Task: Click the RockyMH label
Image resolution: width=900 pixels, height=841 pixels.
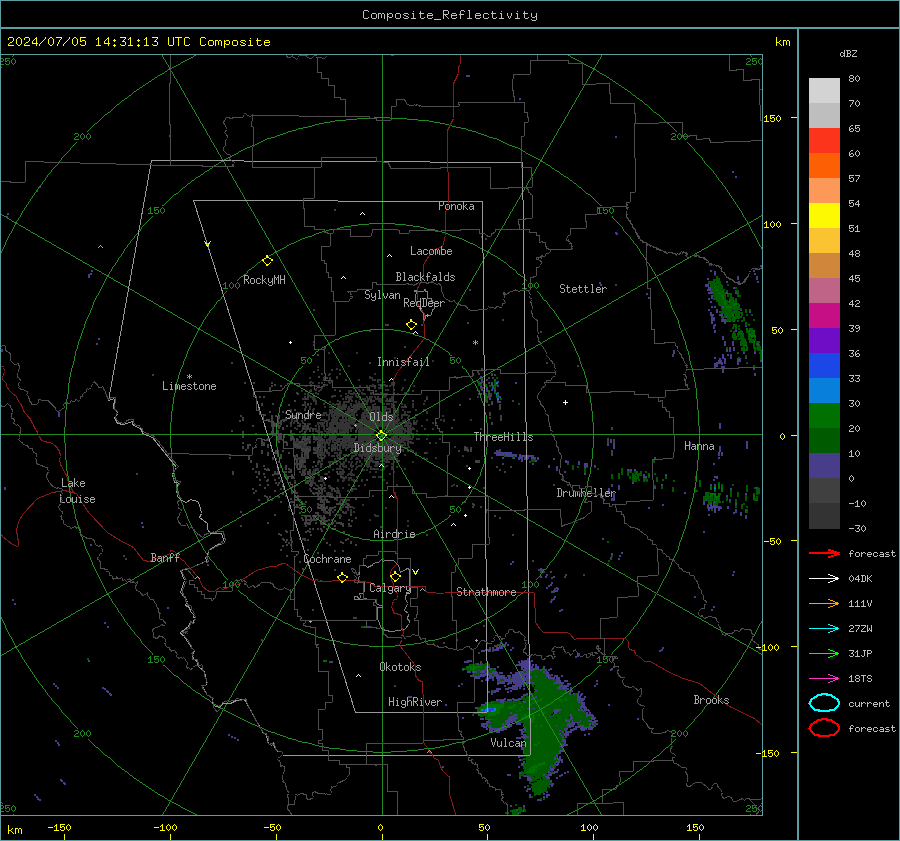Action: pos(264,280)
